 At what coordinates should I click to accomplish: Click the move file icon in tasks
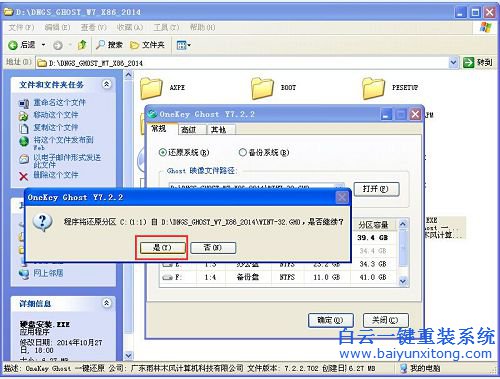(x=23, y=116)
